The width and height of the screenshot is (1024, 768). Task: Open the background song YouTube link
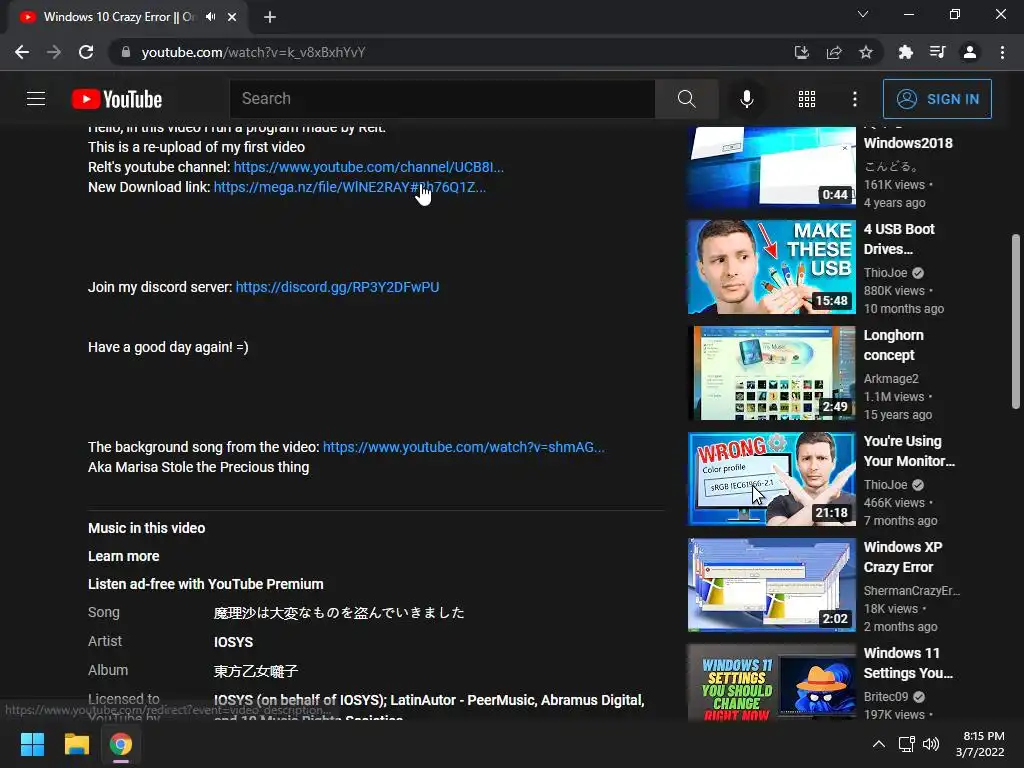[464, 447]
